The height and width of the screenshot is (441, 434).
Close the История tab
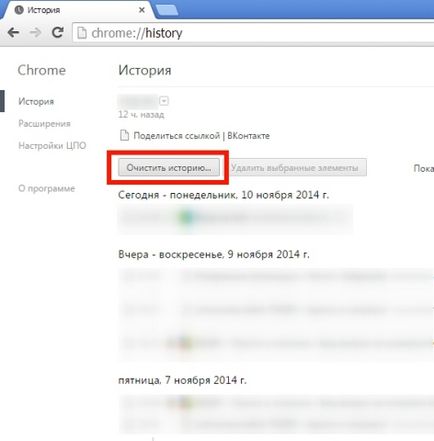pos(142,10)
